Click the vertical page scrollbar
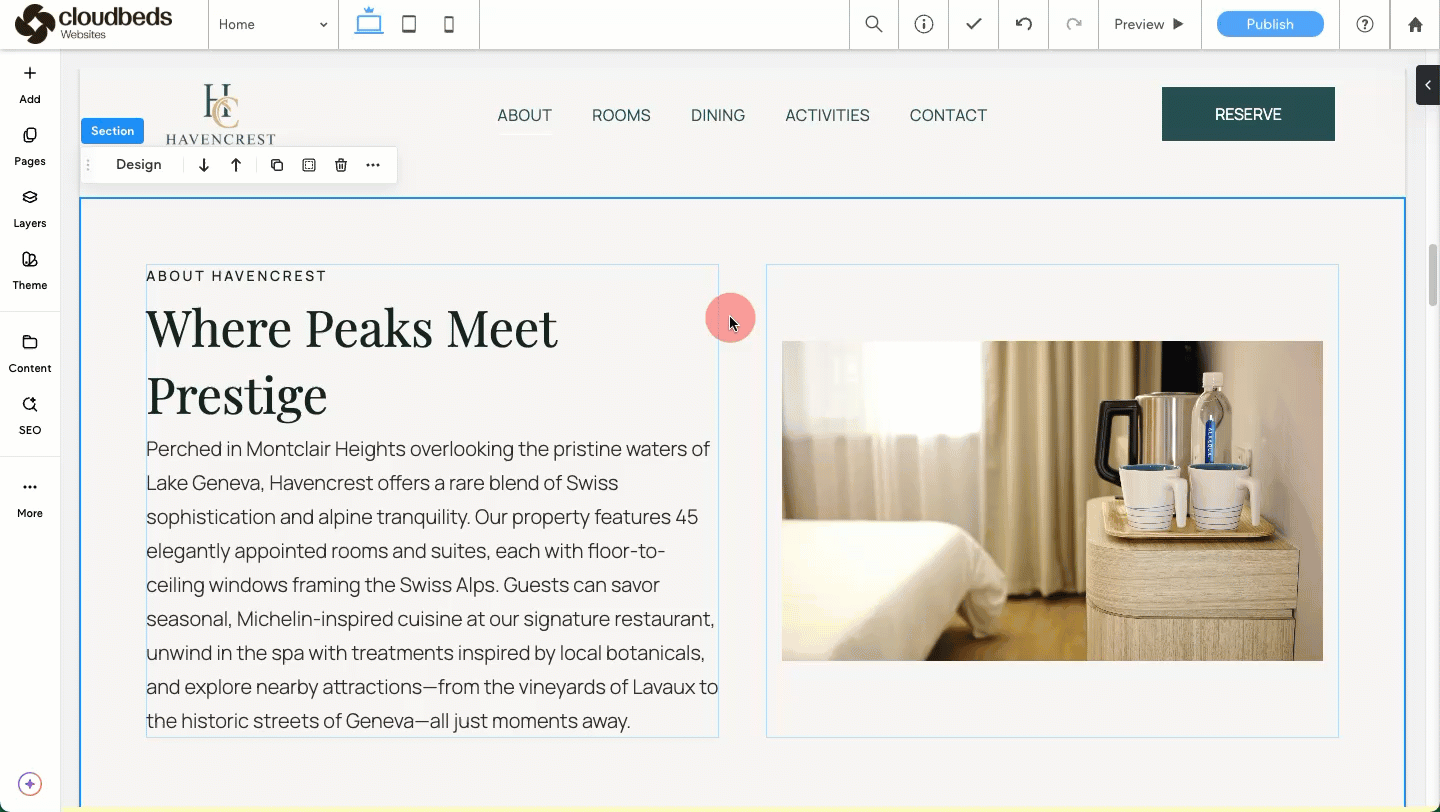The image size is (1440, 812). (1432, 275)
